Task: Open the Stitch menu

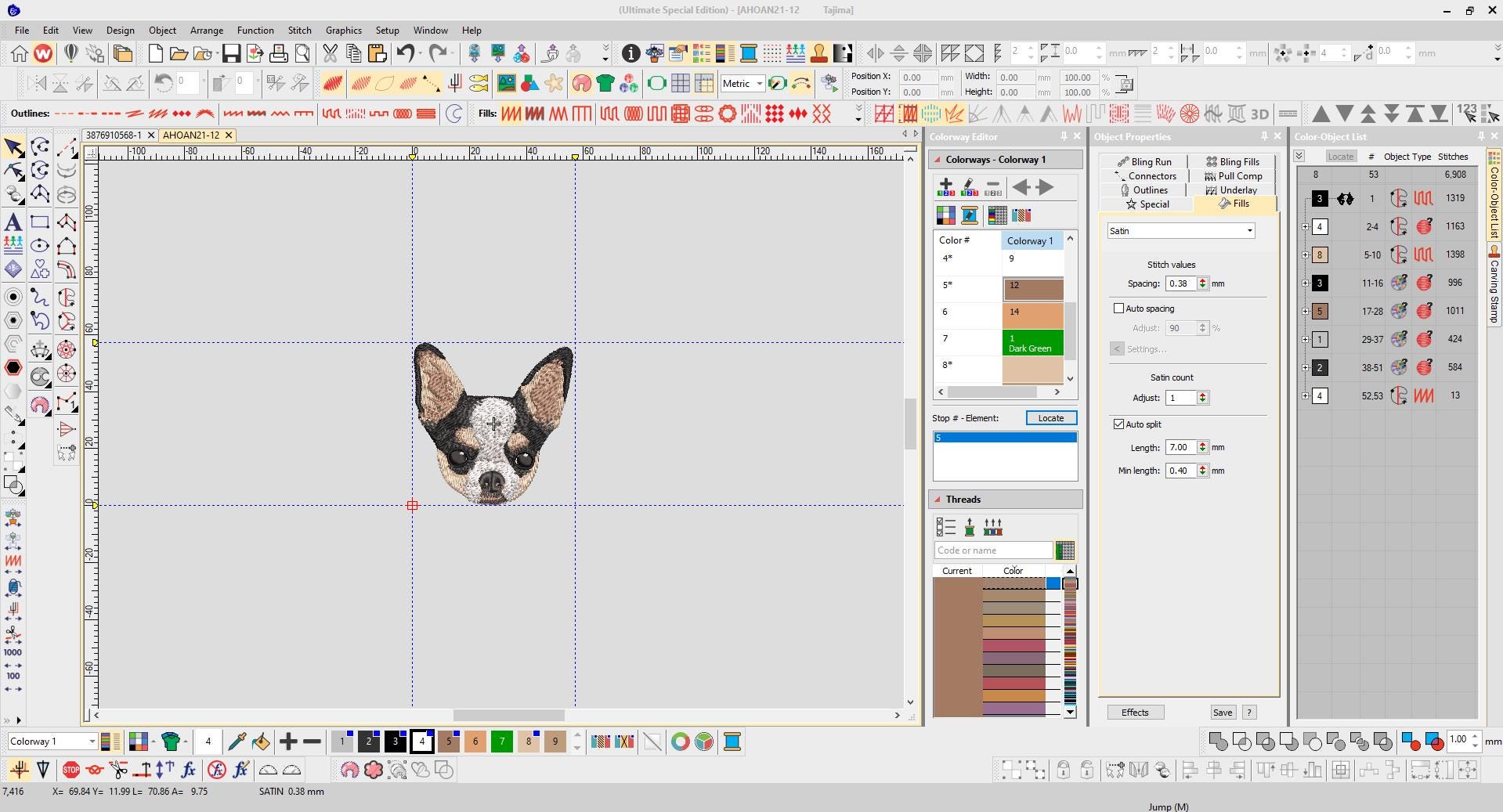Action: click(x=299, y=31)
